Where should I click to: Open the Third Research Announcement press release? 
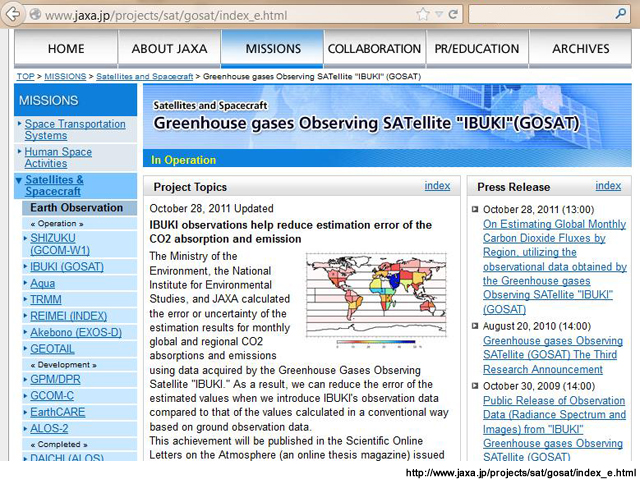(x=553, y=355)
